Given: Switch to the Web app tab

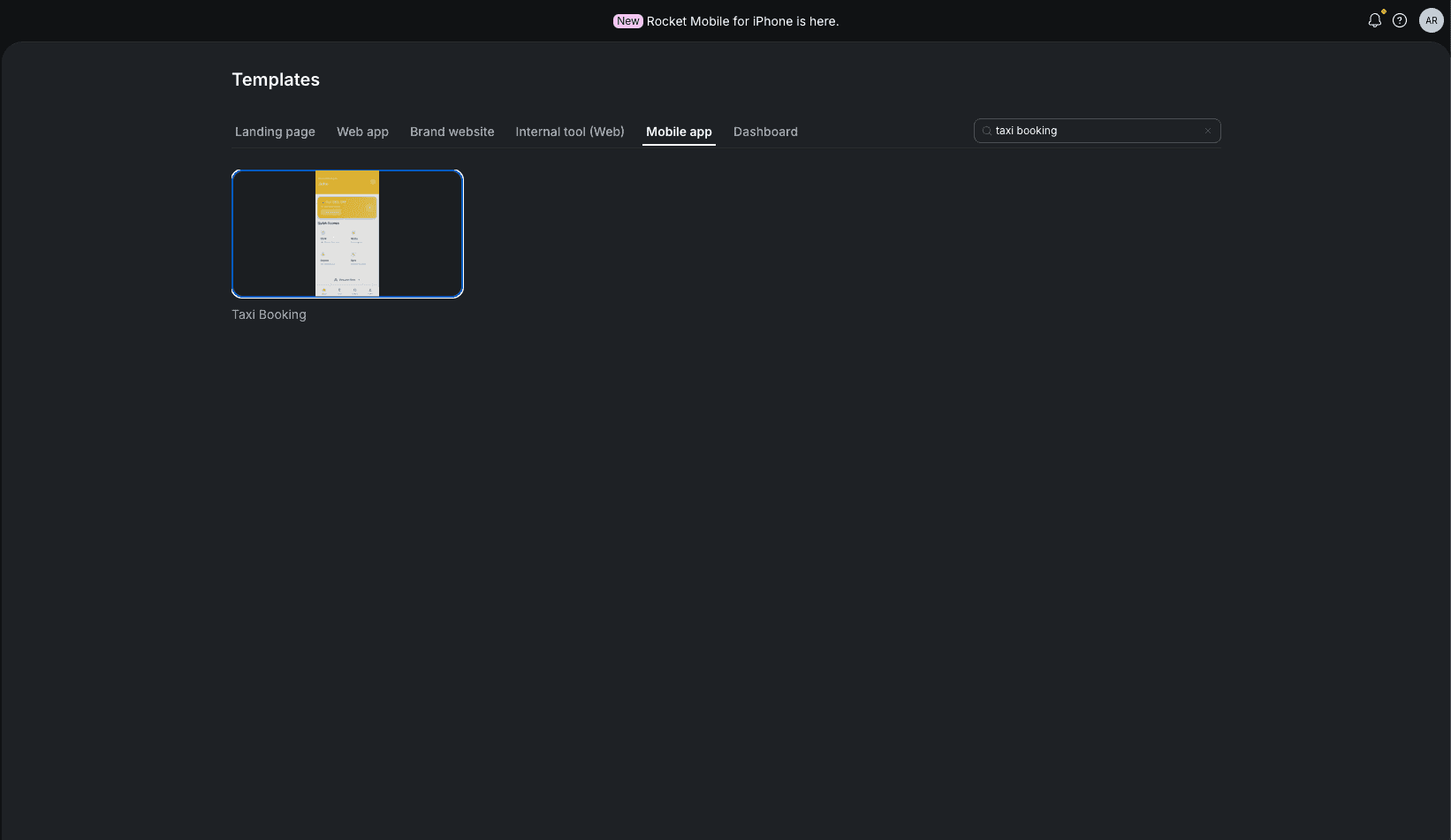Looking at the screenshot, I should pyautogui.click(x=362, y=132).
